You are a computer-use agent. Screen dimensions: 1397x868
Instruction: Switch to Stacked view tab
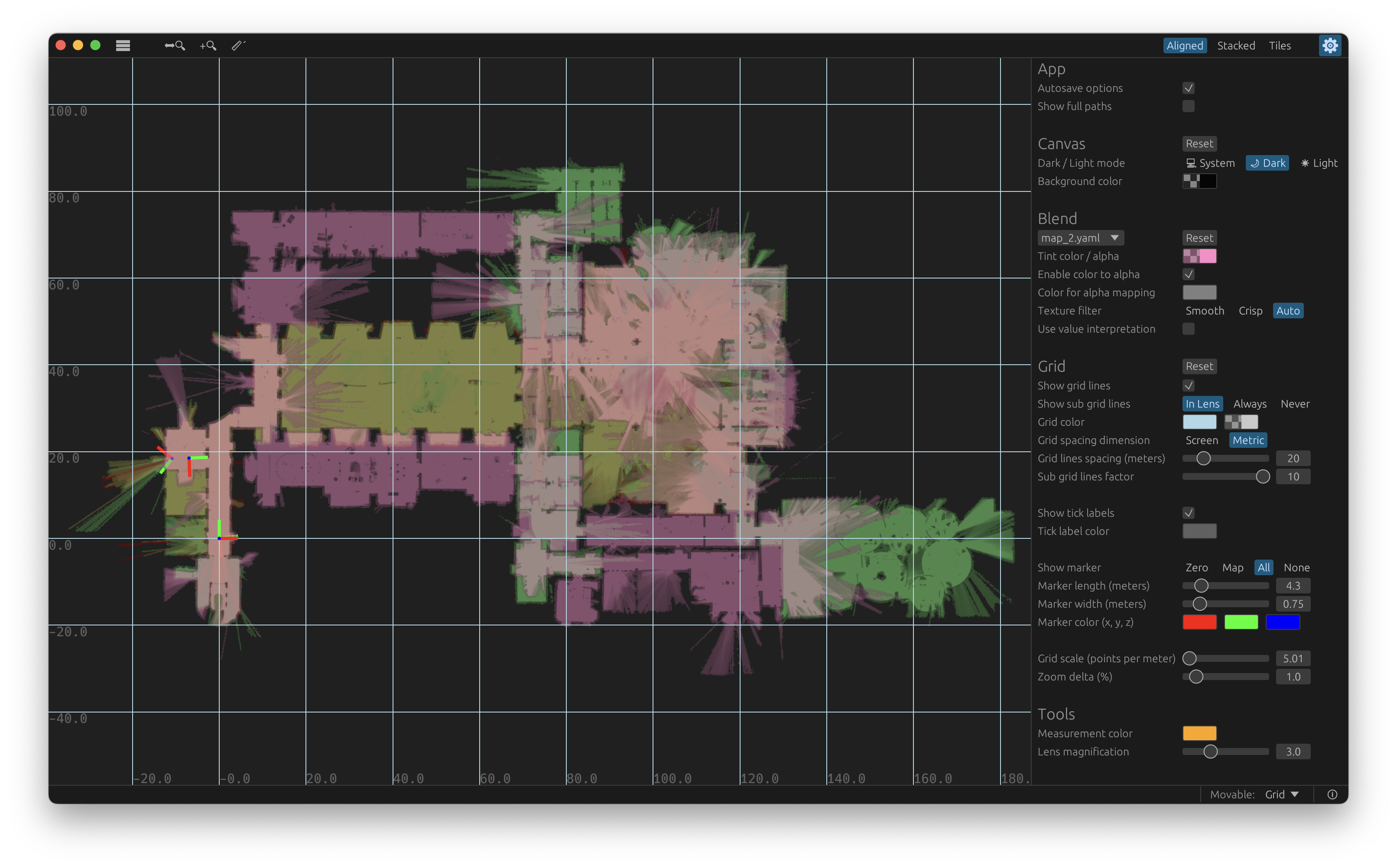coord(1236,45)
